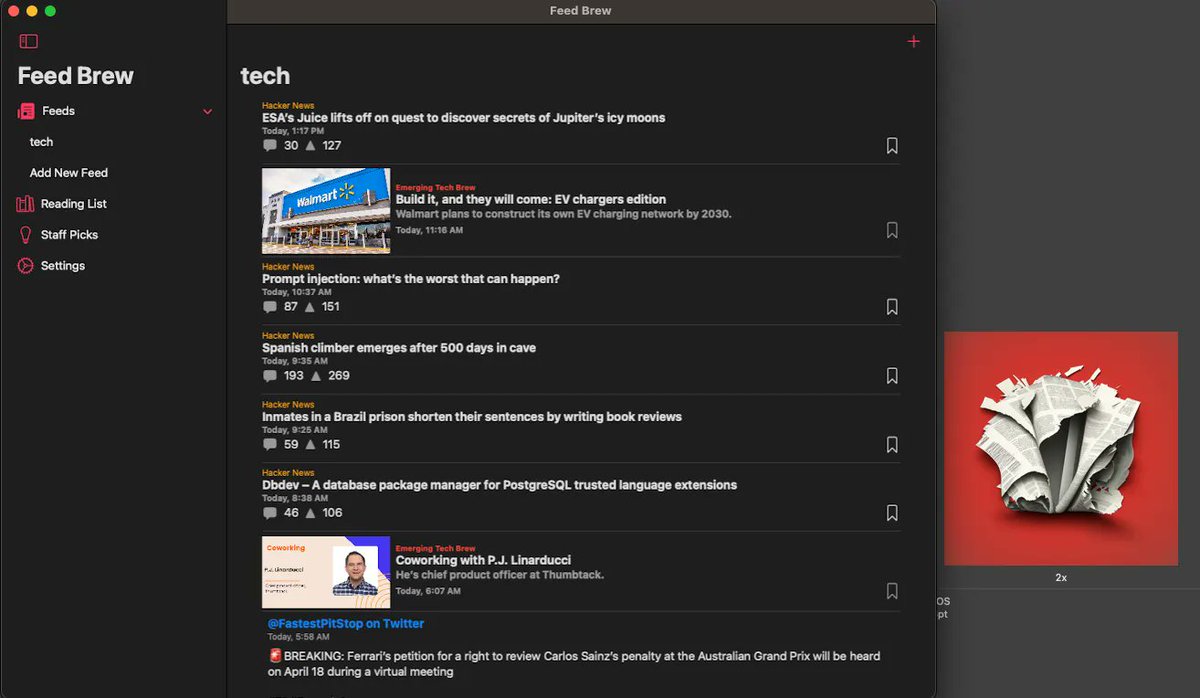Click comments icon on ESA's Juice article
Viewport: 1200px width, 698px height.
click(270, 146)
